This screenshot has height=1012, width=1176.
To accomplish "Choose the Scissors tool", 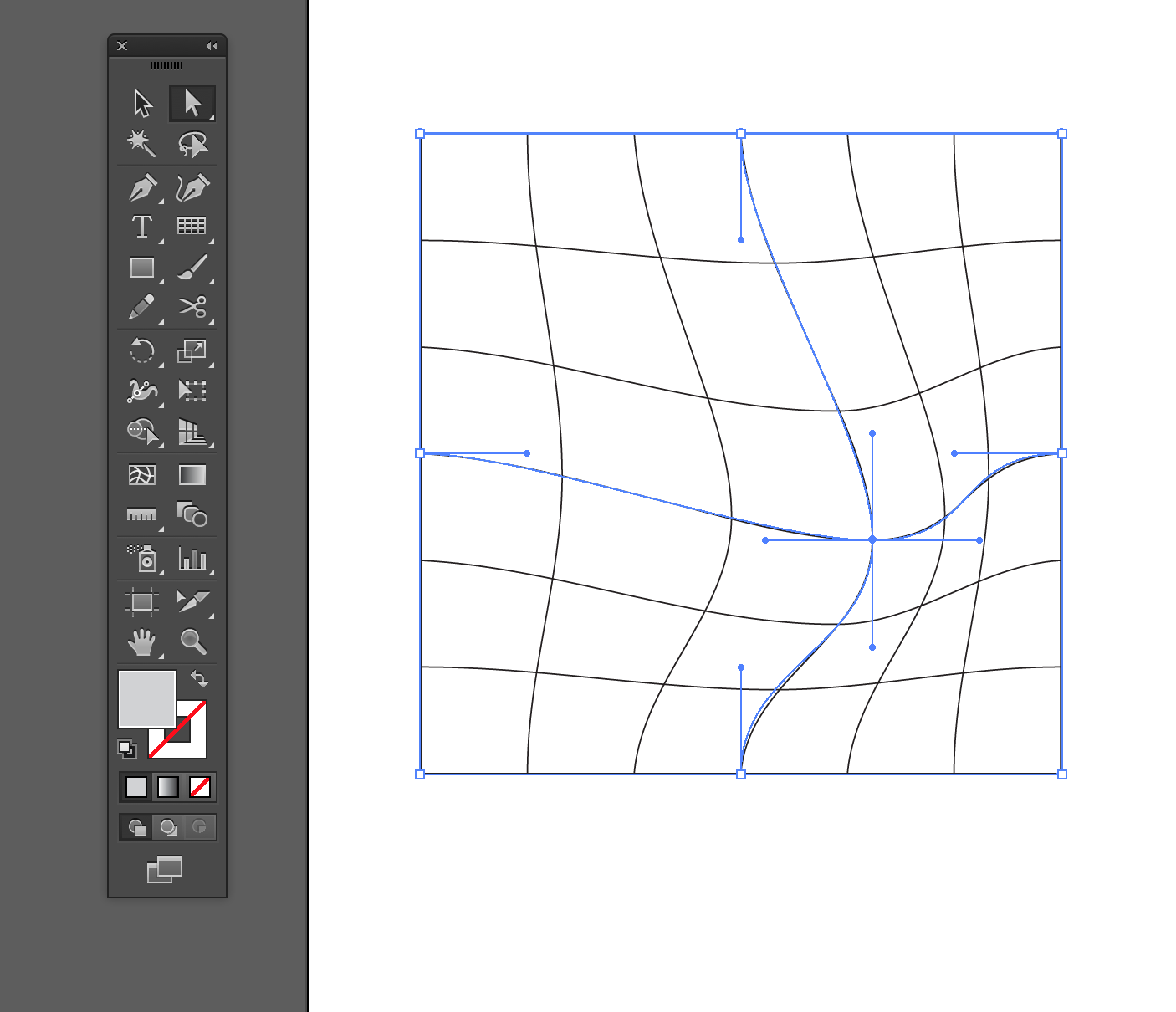I will tap(192, 307).
